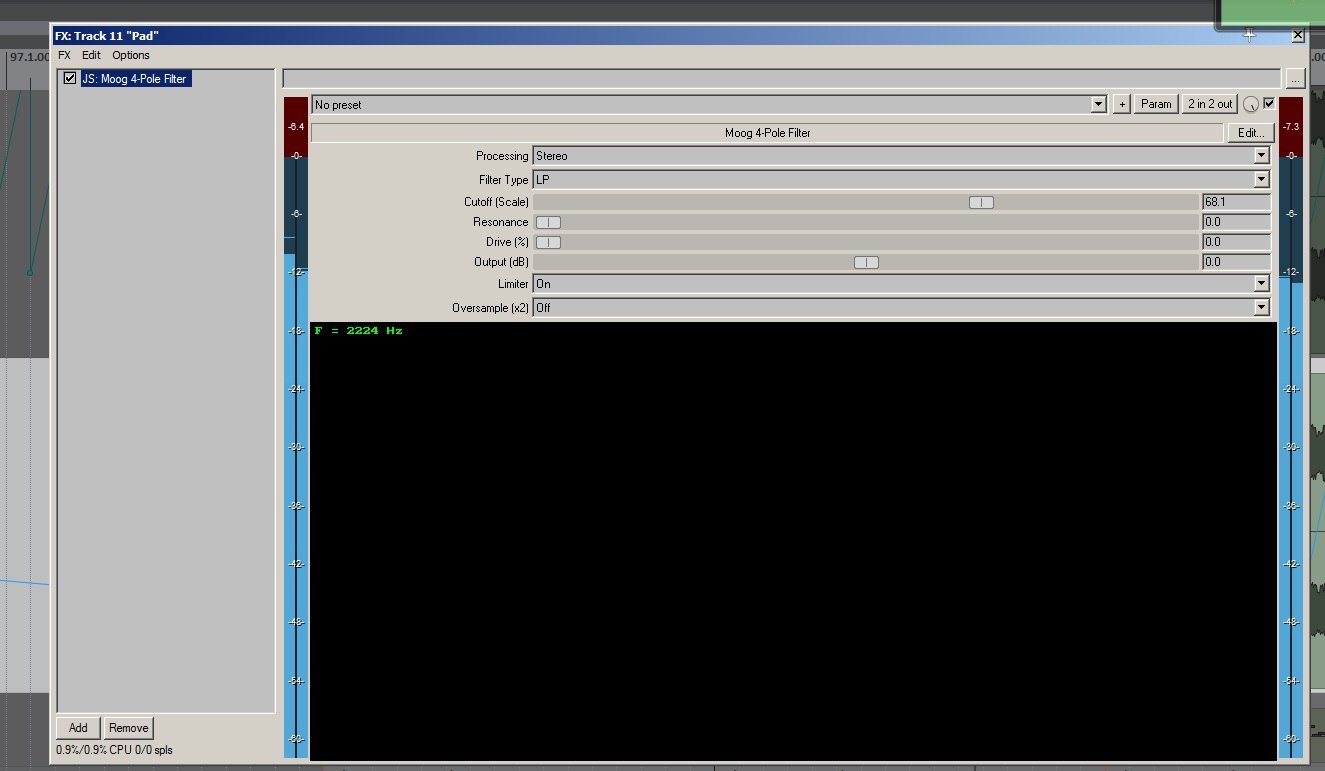1325x771 pixels.
Task: Click the plus button to save a preset
Action: coord(1121,104)
